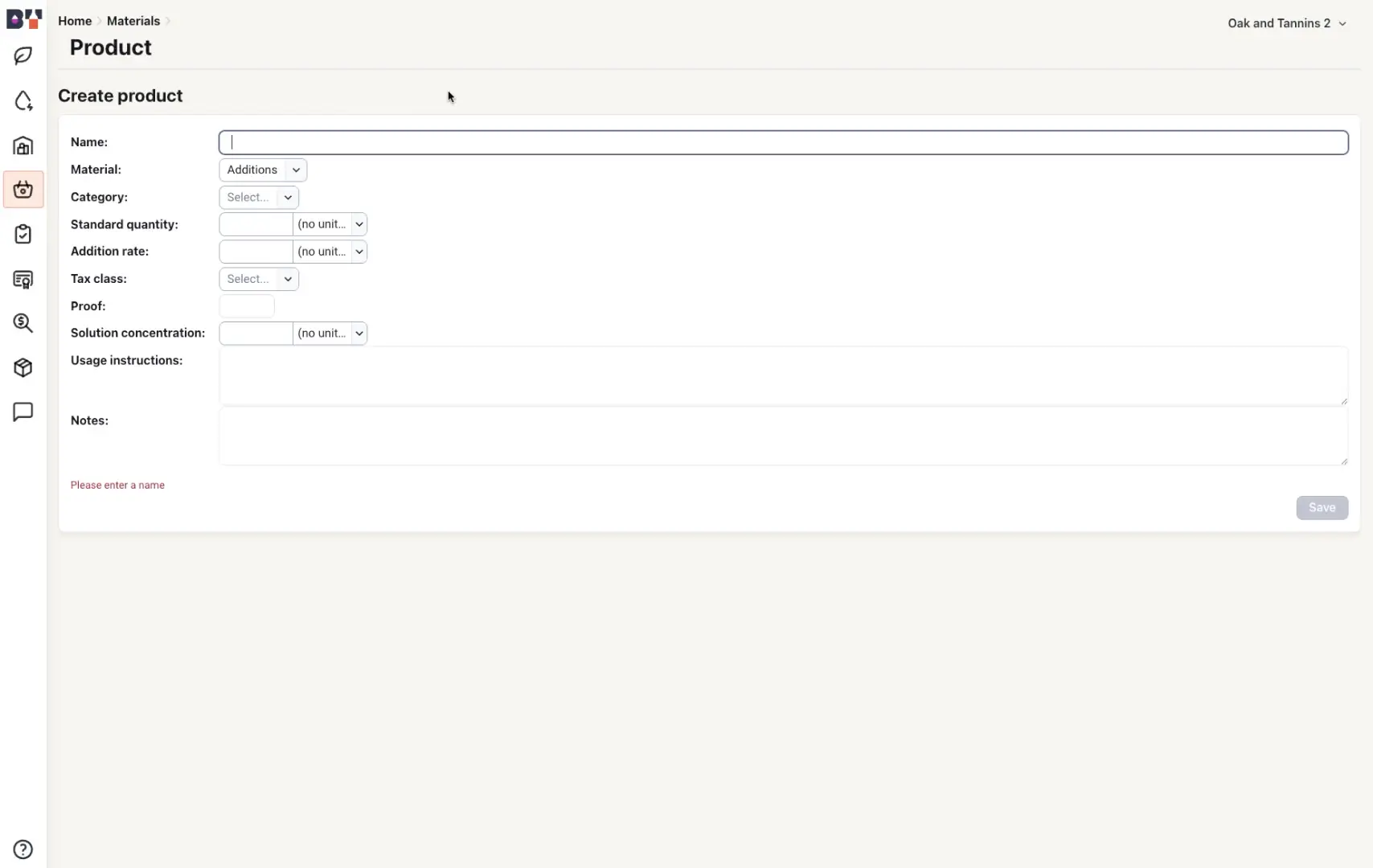The height and width of the screenshot is (868, 1373).
Task: Click inside the Usage instructions textarea
Action: [x=784, y=376]
